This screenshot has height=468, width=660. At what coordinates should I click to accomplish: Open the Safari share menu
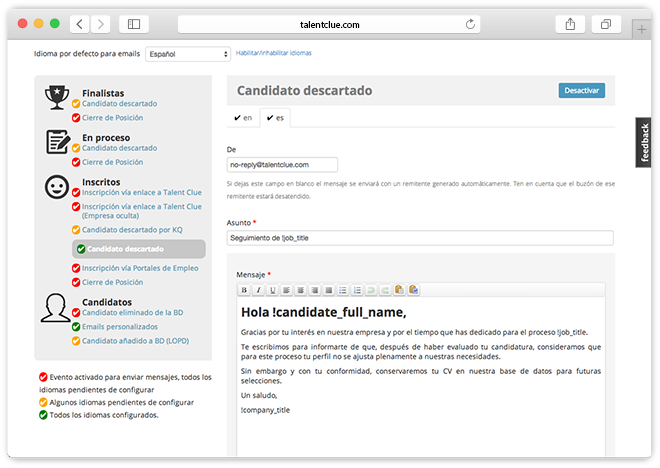(x=570, y=24)
